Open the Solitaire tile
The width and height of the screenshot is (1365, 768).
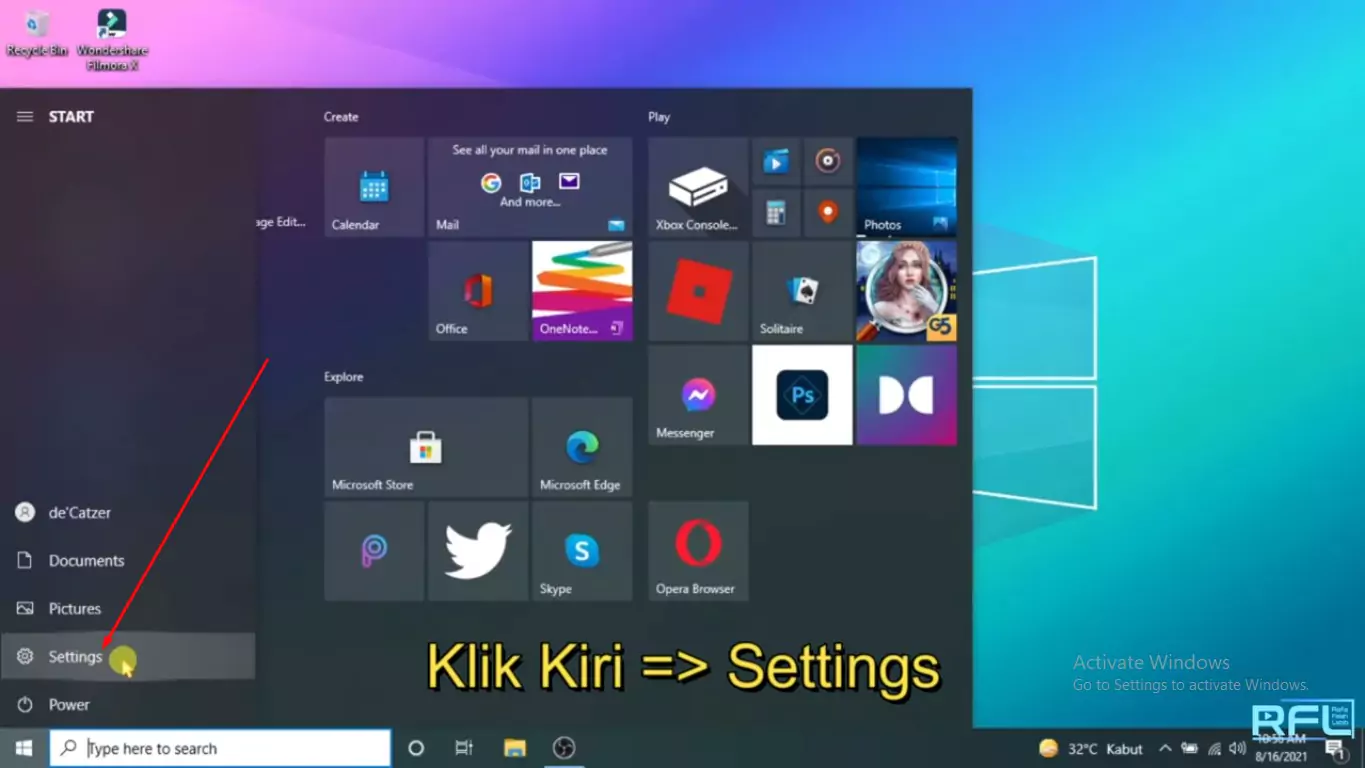pyautogui.click(x=802, y=291)
